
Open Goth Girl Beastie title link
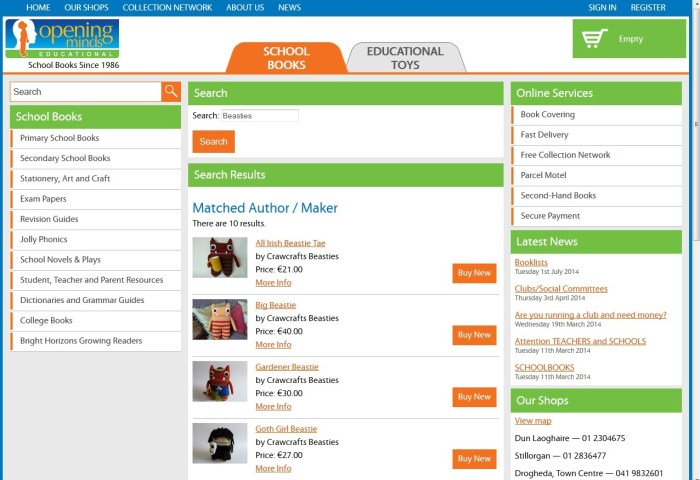[x=286, y=429]
